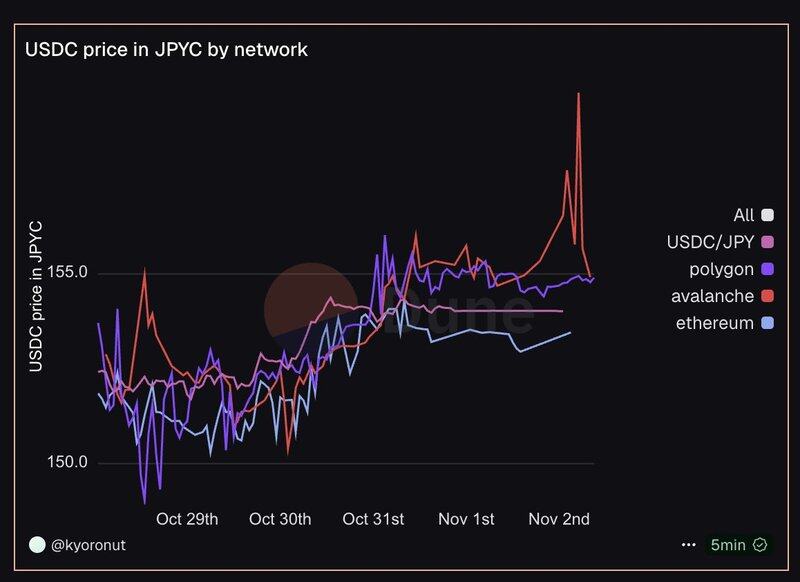Click the Oct 31st x-axis label
The height and width of the screenshot is (582, 800).
[373, 519]
